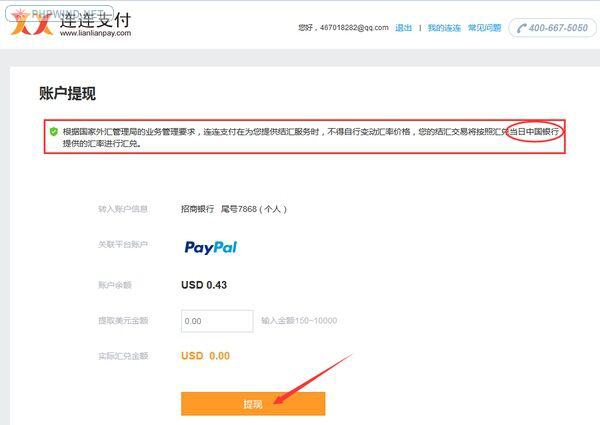Click the phone icon beside 400-667-5050
The height and width of the screenshot is (425, 600).
point(521,28)
